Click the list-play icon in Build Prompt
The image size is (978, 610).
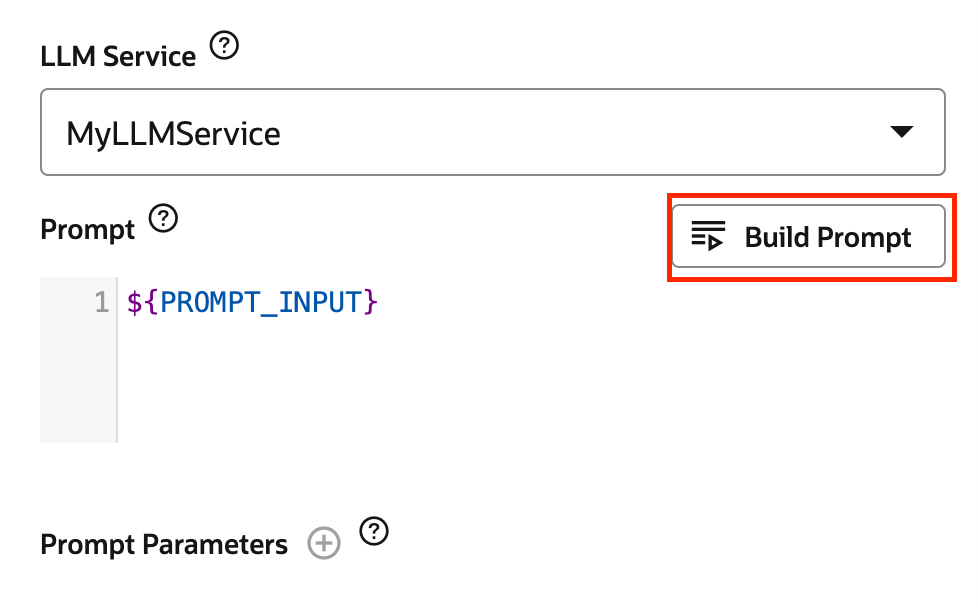[x=708, y=236]
